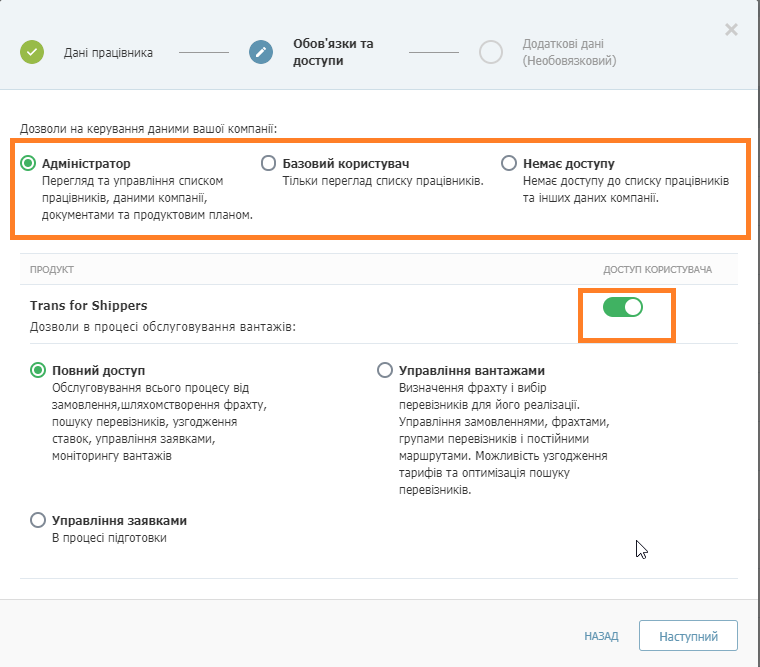Open the Обов'язки та доступи step label
The image size is (760, 667).
[x=333, y=52]
